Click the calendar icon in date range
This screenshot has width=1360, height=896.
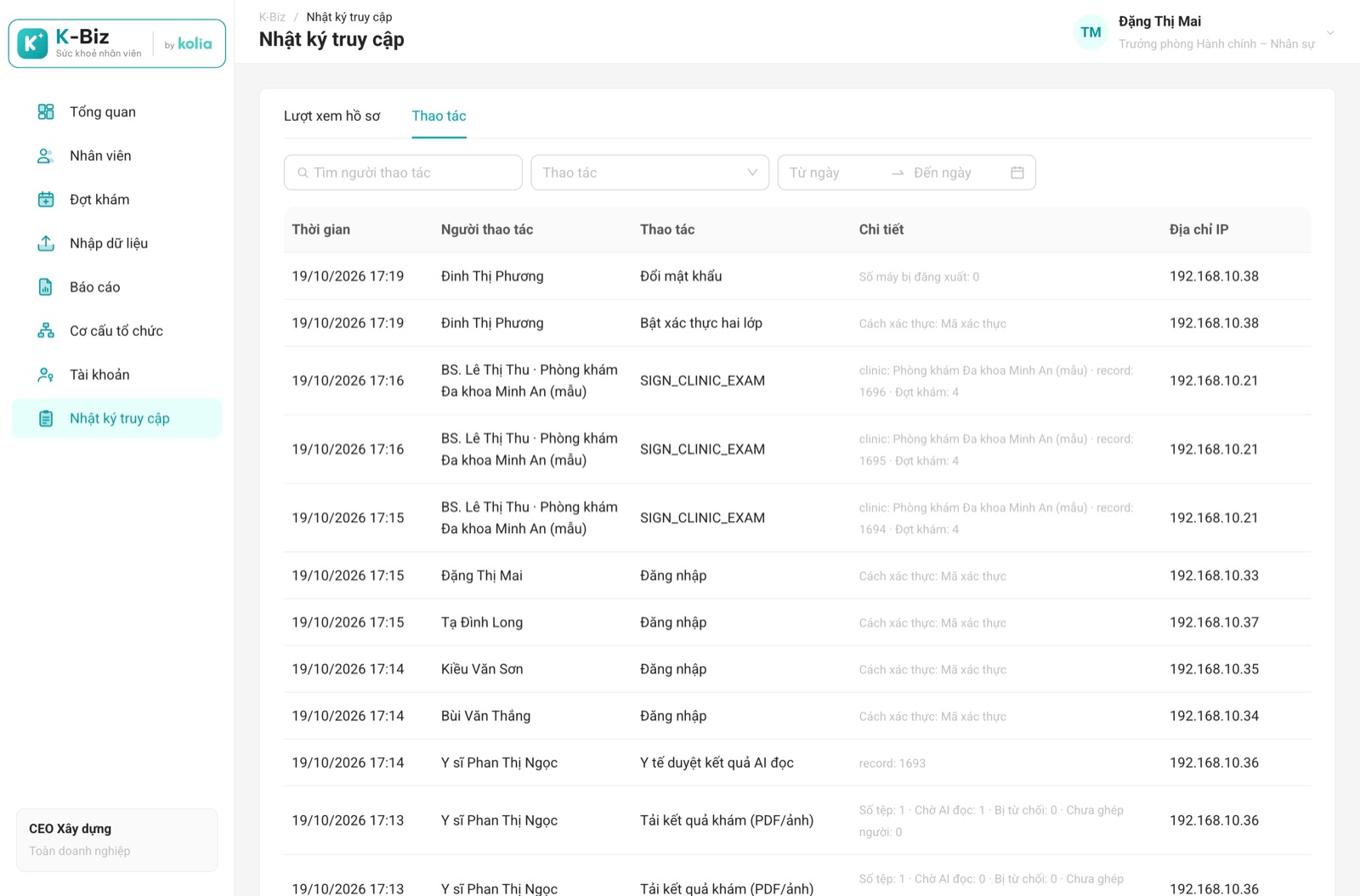(x=1017, y=173)
